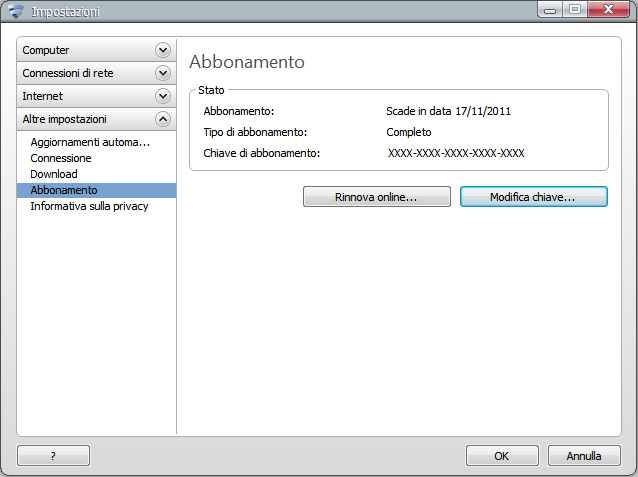Open Informativa sulla privacy page
The image size is (638, 477).
[89, 206]
